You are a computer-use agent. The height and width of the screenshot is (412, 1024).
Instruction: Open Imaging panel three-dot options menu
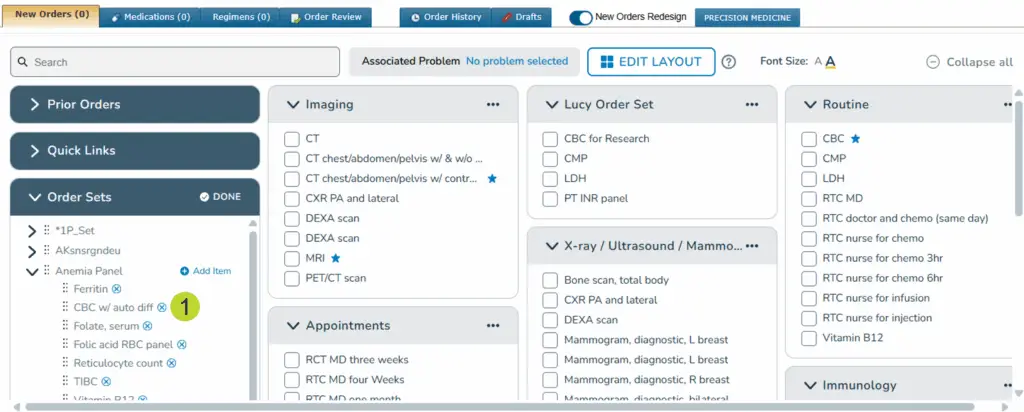pos(493,104)
